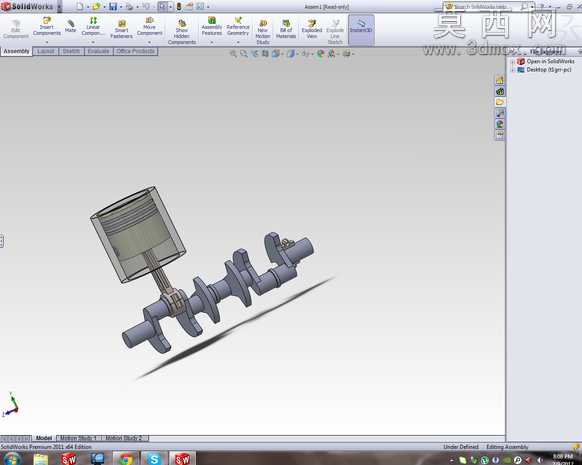
Task: Switch to the Layout tab
Action: coord(46,51)
